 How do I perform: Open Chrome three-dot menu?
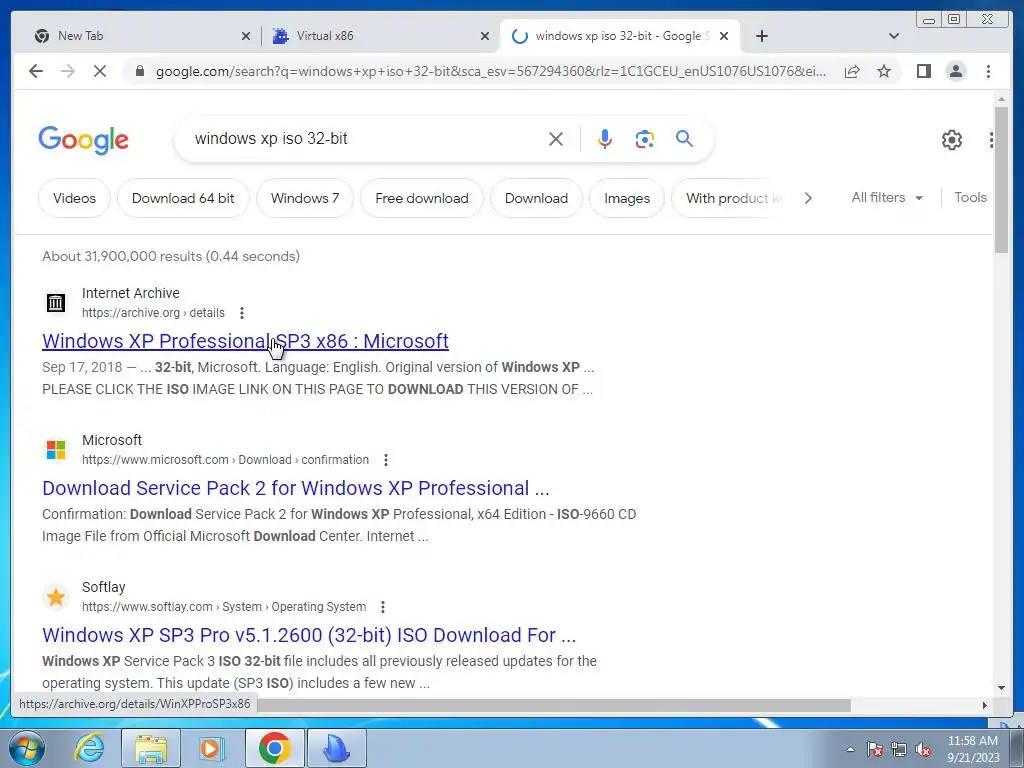click(988, 71)
